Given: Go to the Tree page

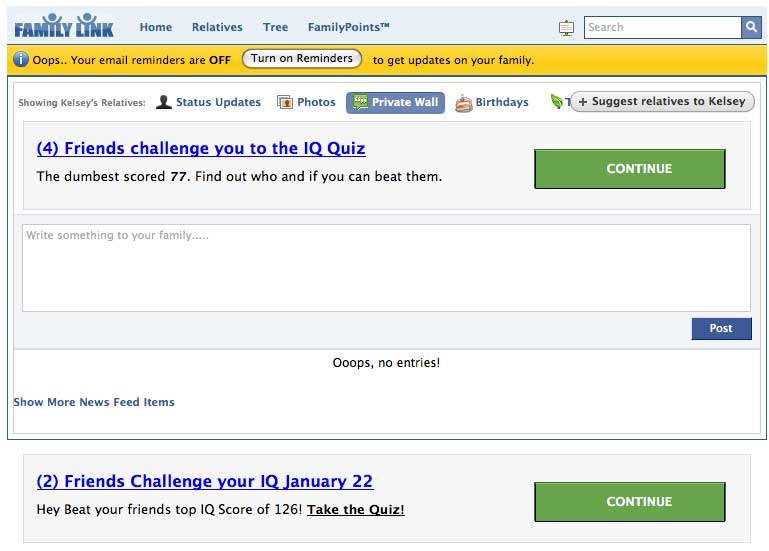Looking at the screenshot, I should pos(275,27).
